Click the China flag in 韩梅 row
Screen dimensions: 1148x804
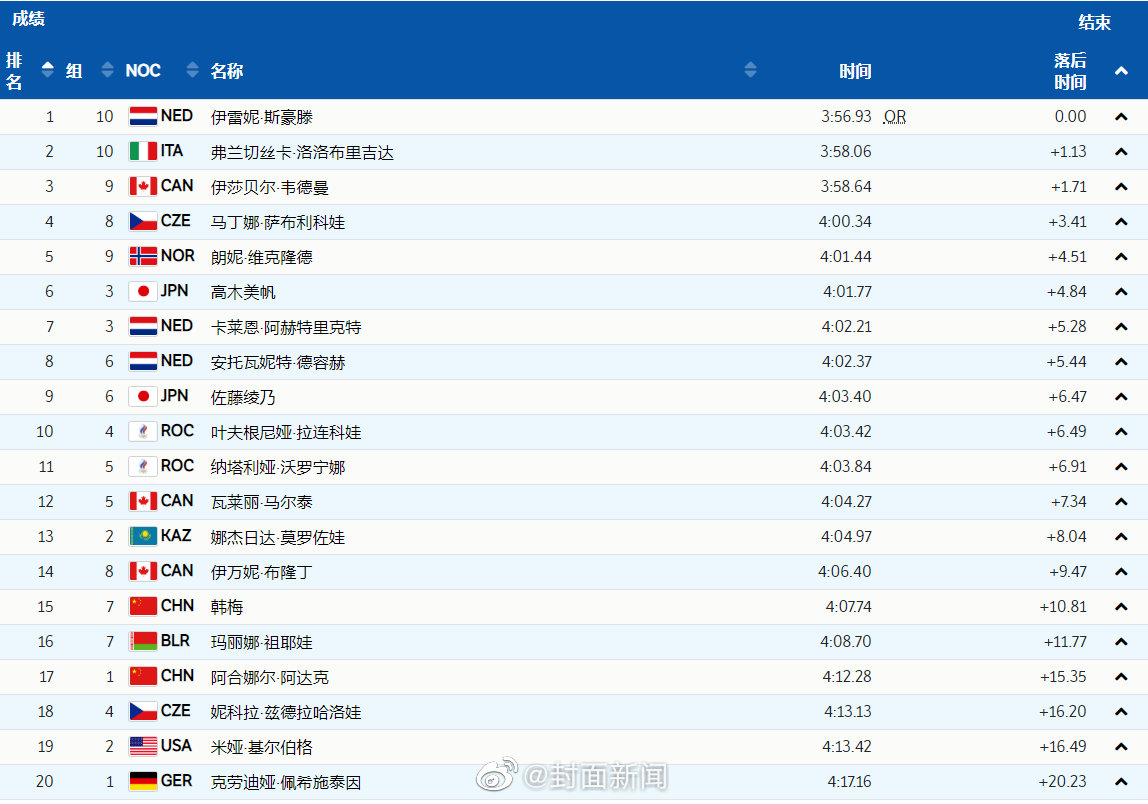(x=143, y=606)
